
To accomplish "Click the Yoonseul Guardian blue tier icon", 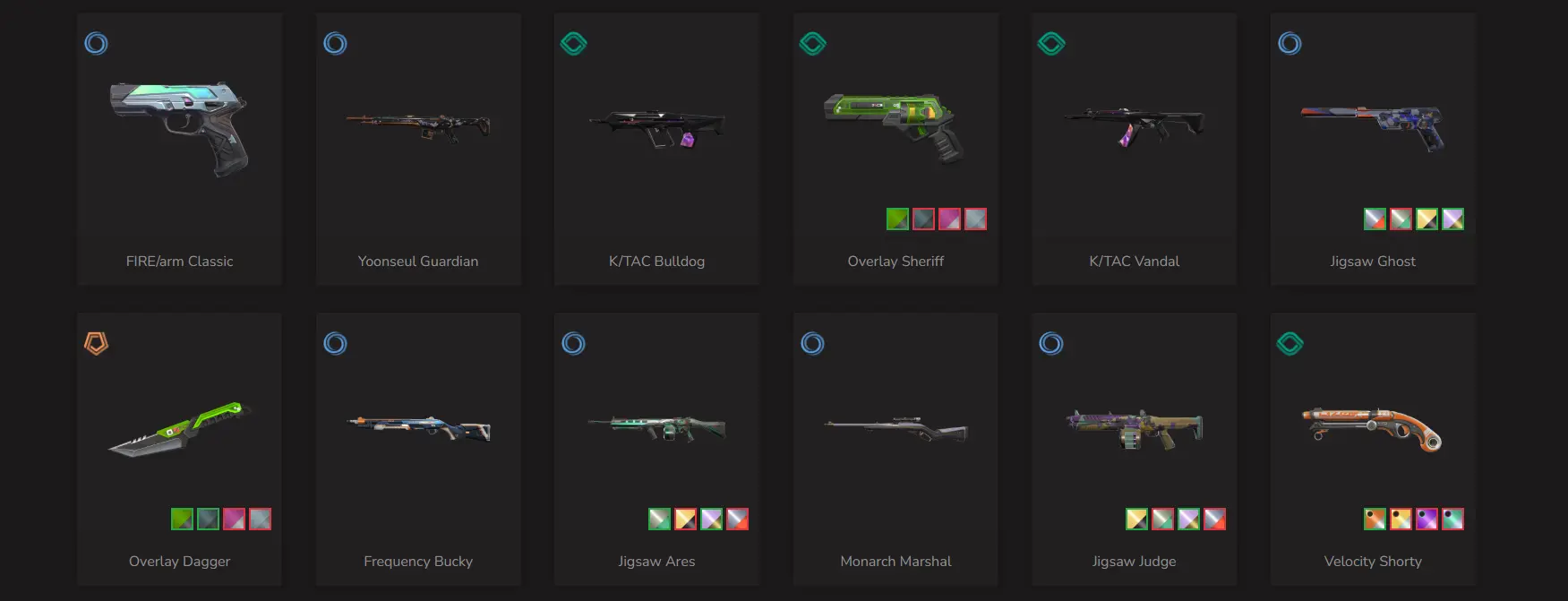I will [x=335, y=43].
